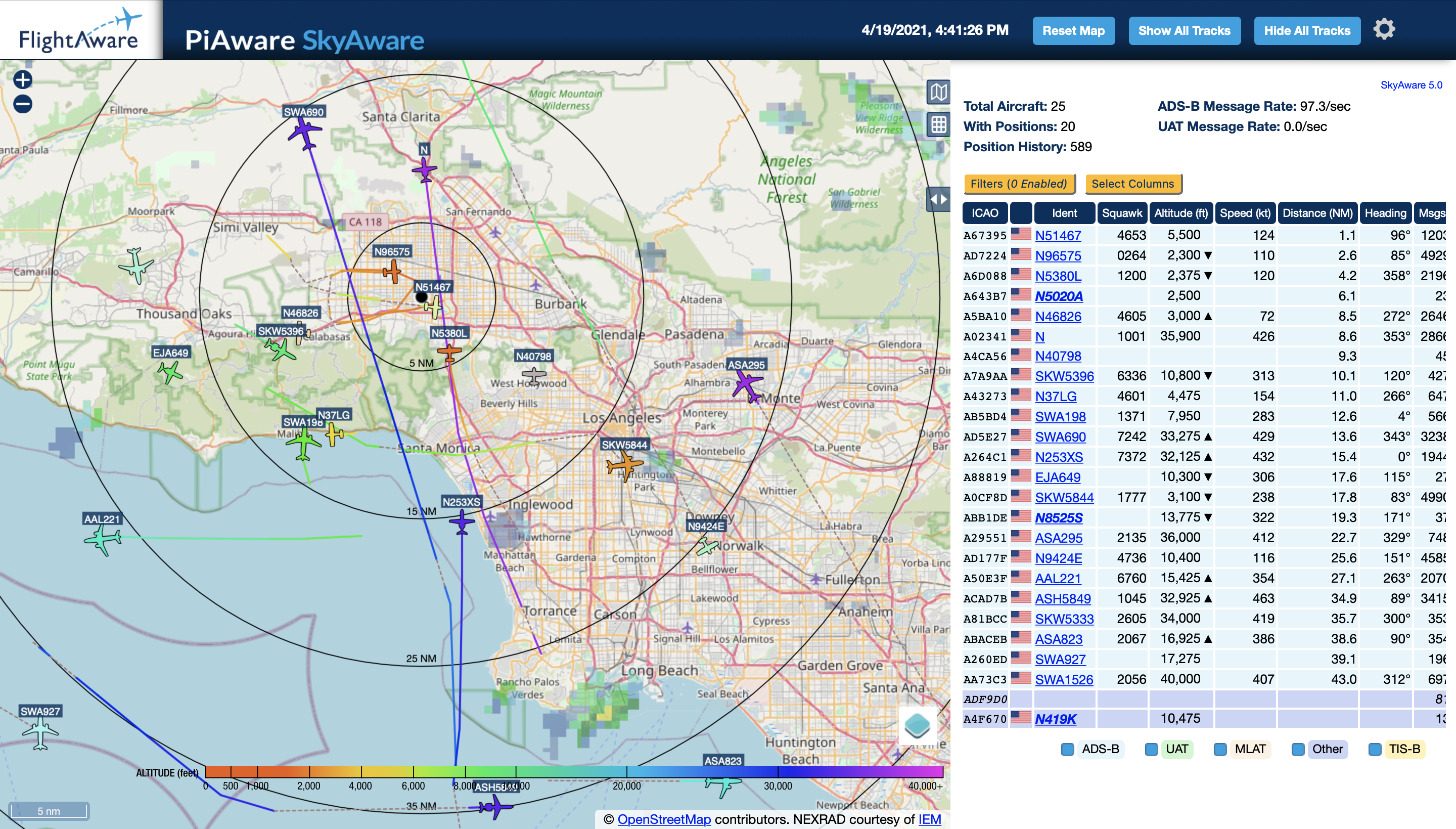Open the SKW5396 ident link
Viewport: 1456px width, 829px height.
point(1064,376)
